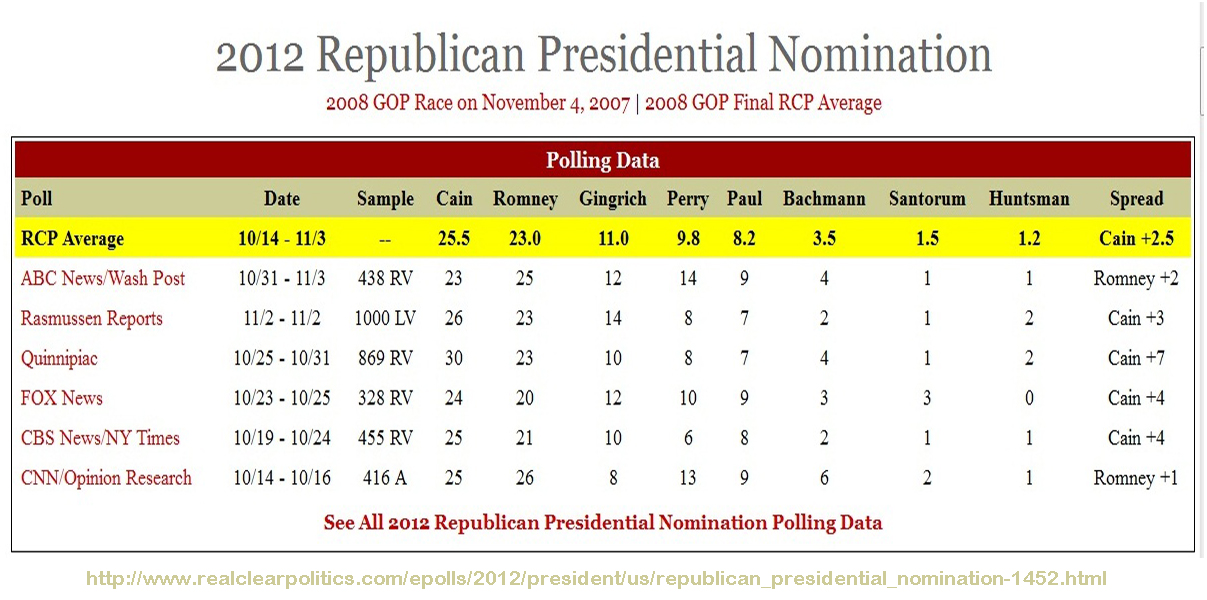
Task: Open the 2008 GOP Final RCP Average link
Action: [763, 103]
